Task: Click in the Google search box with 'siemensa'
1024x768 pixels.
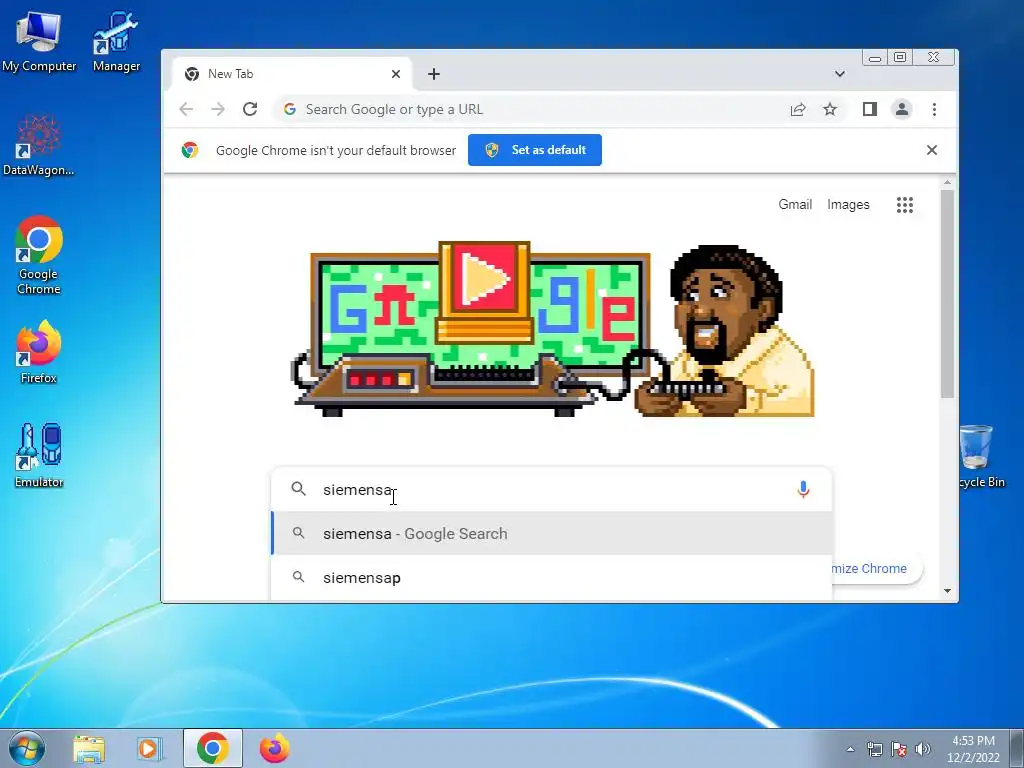Action: pyautogui.click(x=552, y=489)
